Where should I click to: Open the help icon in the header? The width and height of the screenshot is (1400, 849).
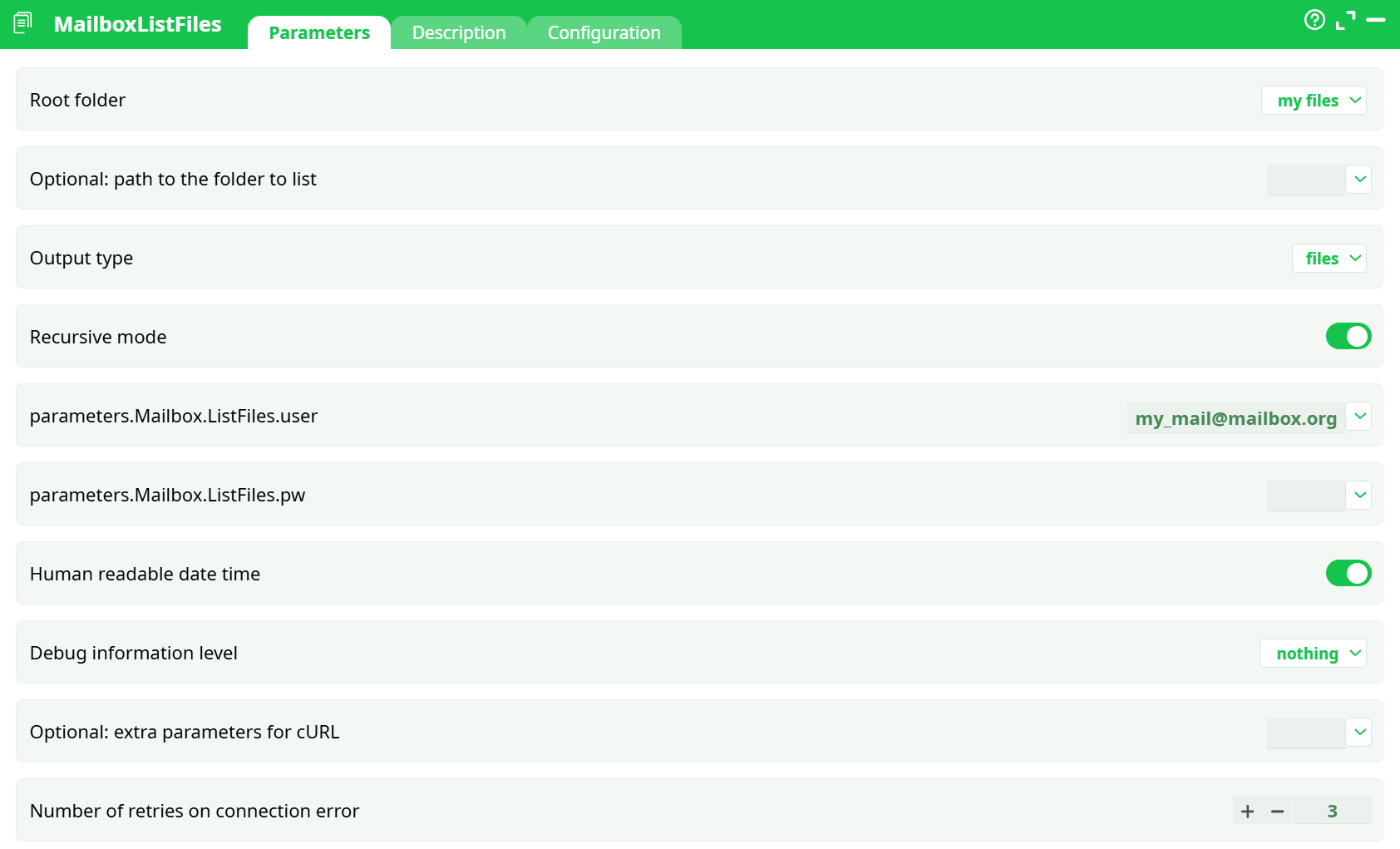[1314, 20]
